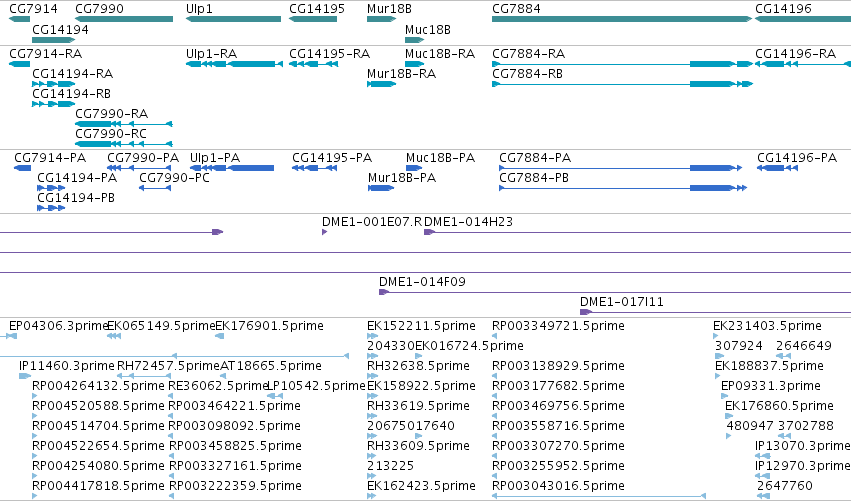Click the DME1-014F09 clone label
The width and height of the screenshot is (851, 501).
[422, 282]
